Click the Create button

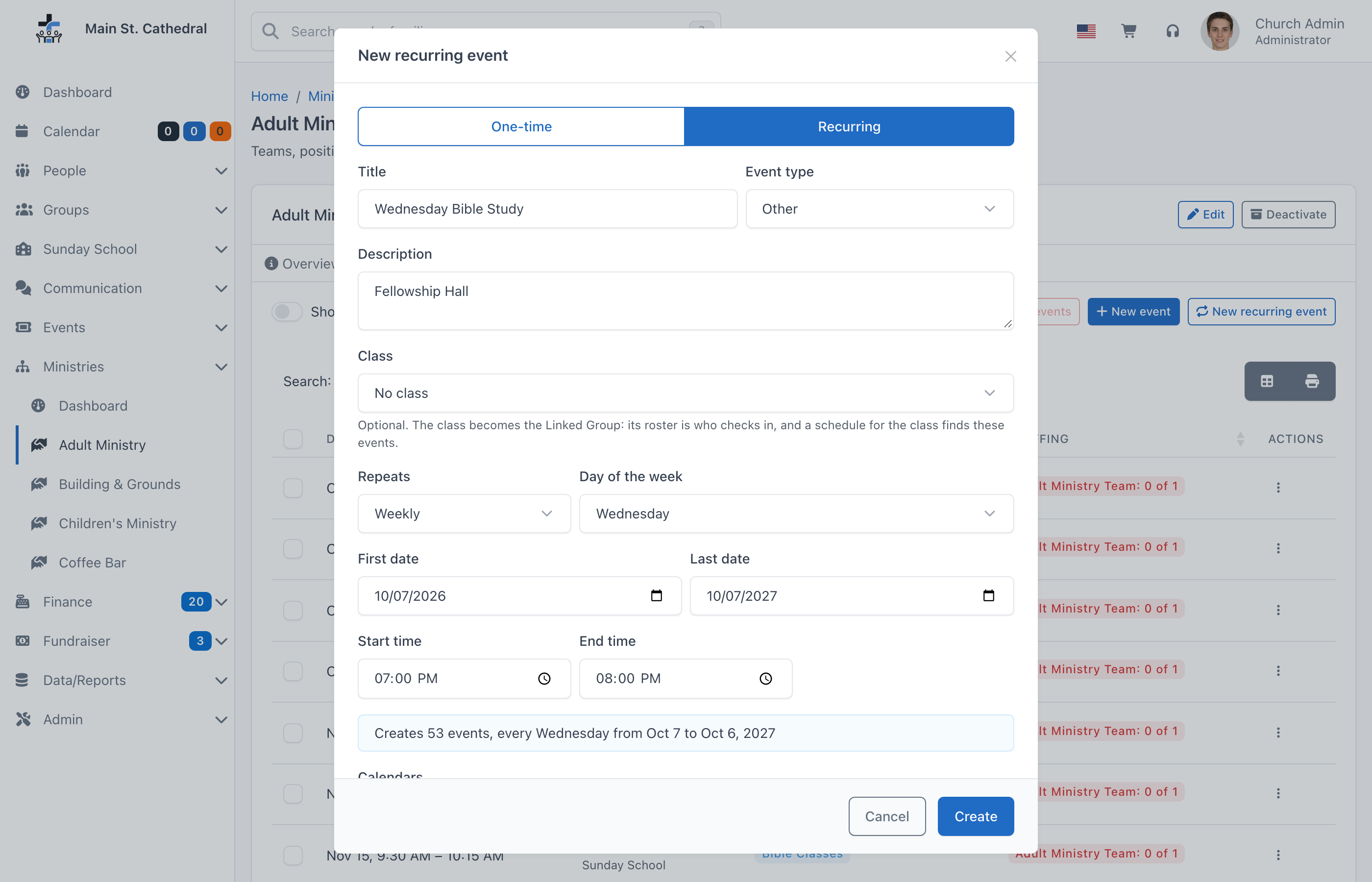[975, 816]
